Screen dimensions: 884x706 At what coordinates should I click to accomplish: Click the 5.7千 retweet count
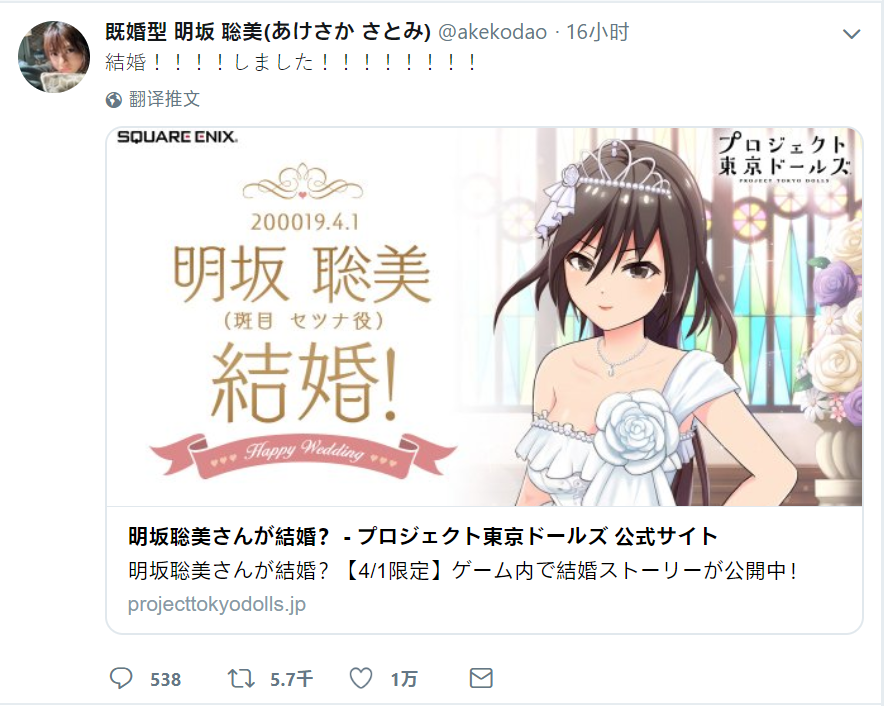(x=291, y=679)
